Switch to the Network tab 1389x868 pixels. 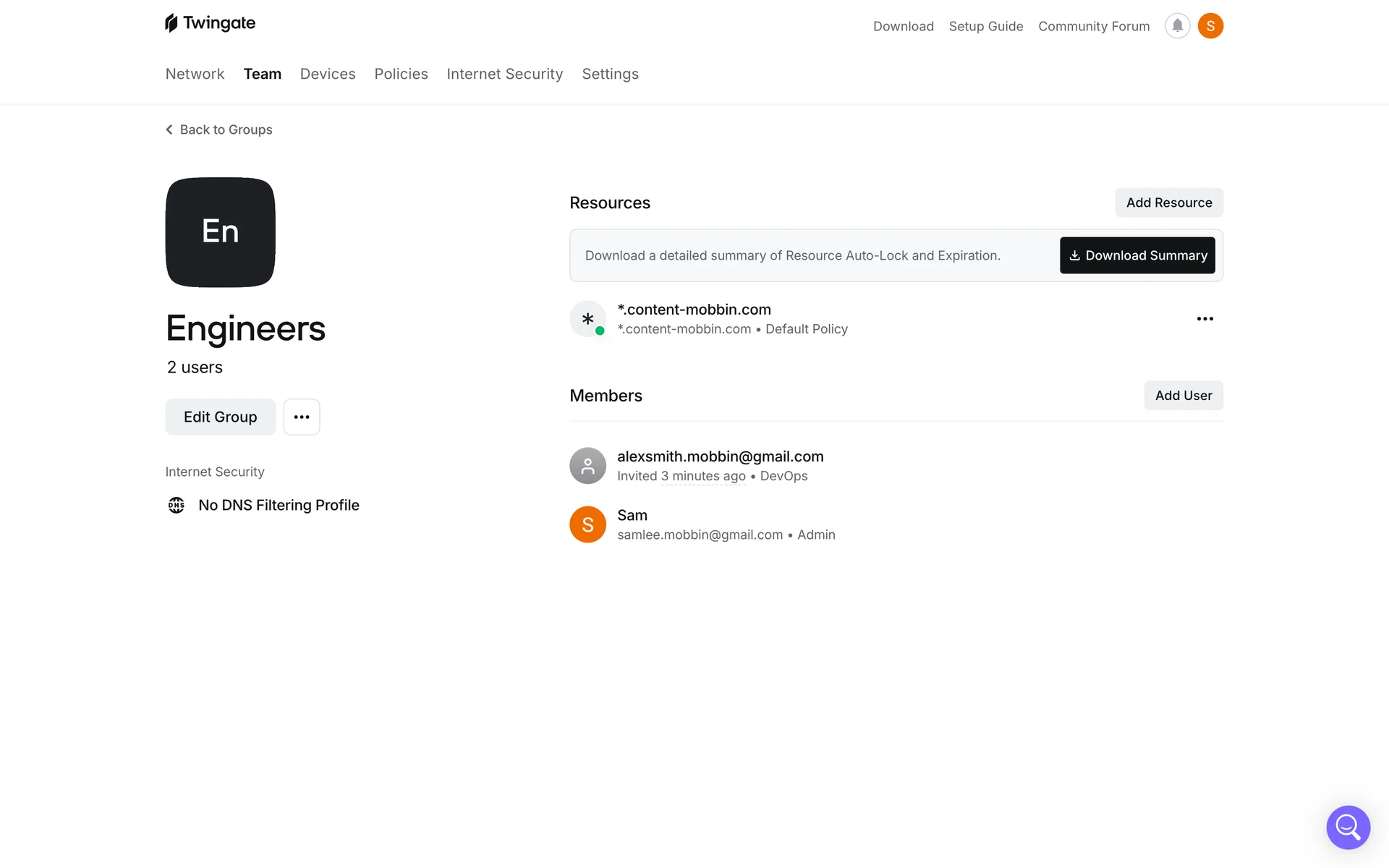[195, 74]
